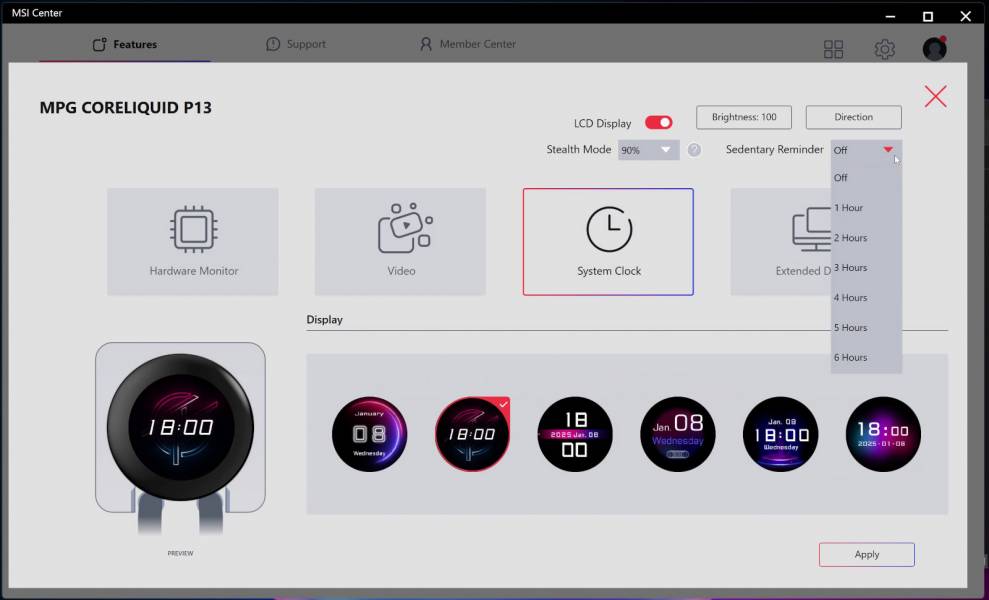Open the Video mode icon
Screen dimensions: 989x600
coord(403,229)
